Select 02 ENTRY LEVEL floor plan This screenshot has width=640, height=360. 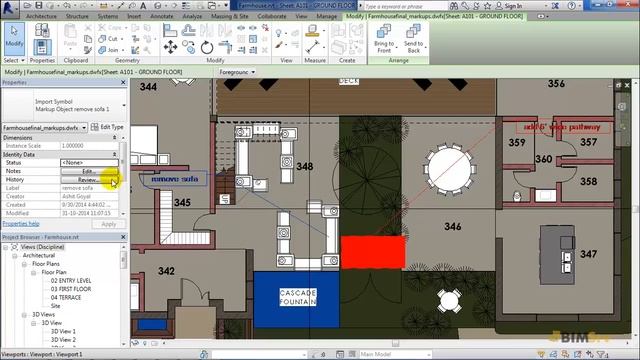click(71, 281)
